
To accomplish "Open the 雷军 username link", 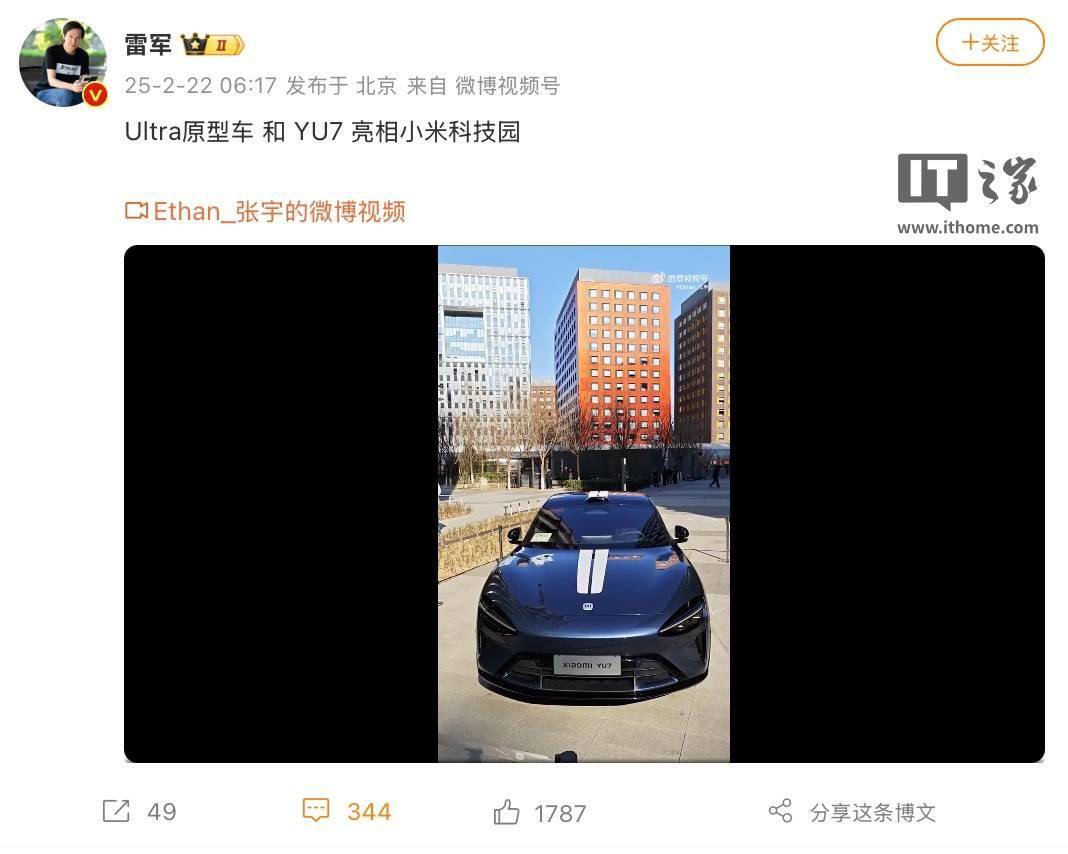I will pos(148,45).
